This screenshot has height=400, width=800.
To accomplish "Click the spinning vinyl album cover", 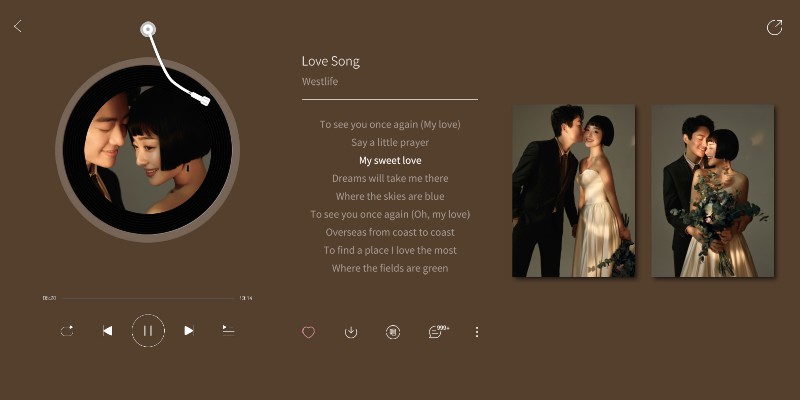I will (x=147, y=150).
